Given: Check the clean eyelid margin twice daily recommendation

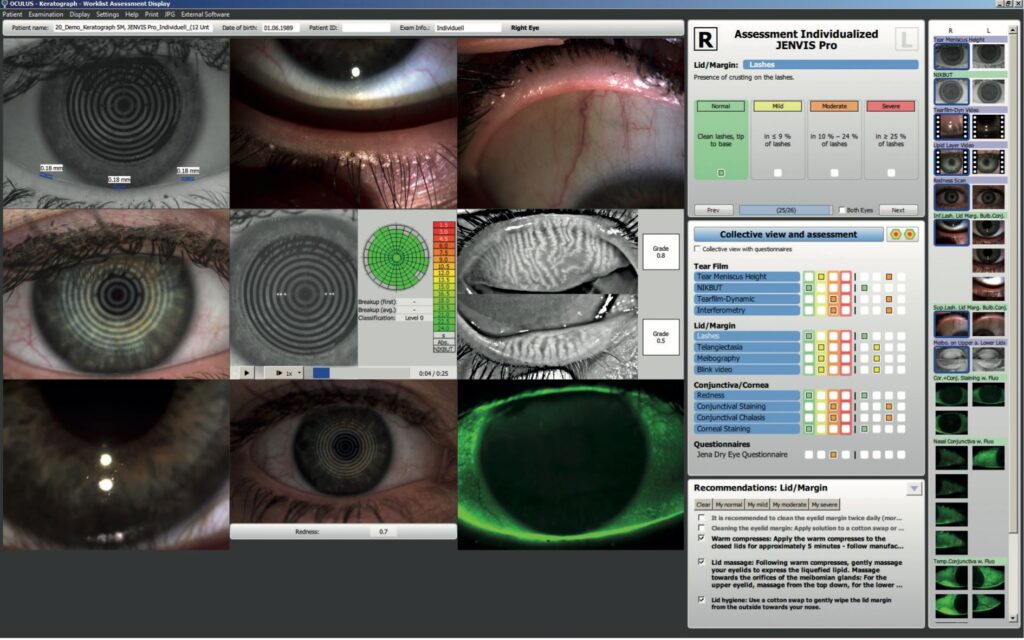Looking at the screenshot, I should (701, 518).
